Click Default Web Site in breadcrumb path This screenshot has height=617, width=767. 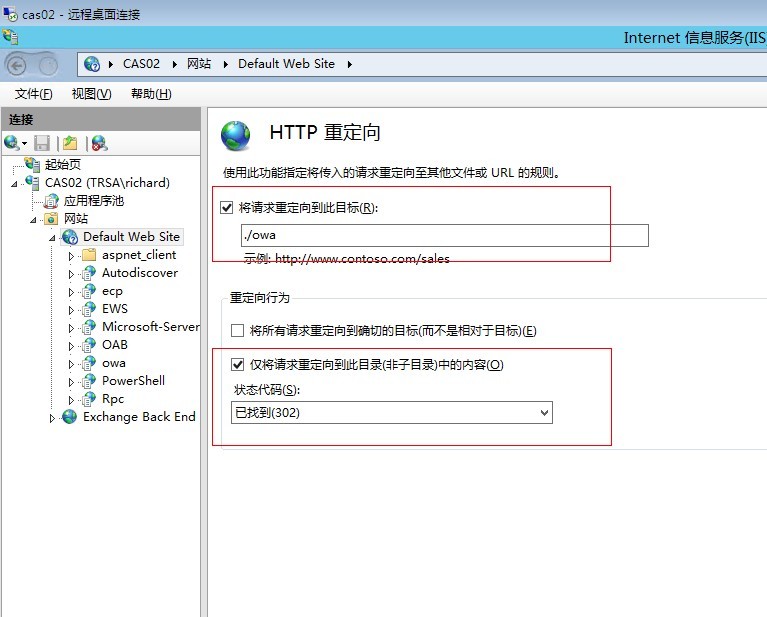click(x=286, y=64)
